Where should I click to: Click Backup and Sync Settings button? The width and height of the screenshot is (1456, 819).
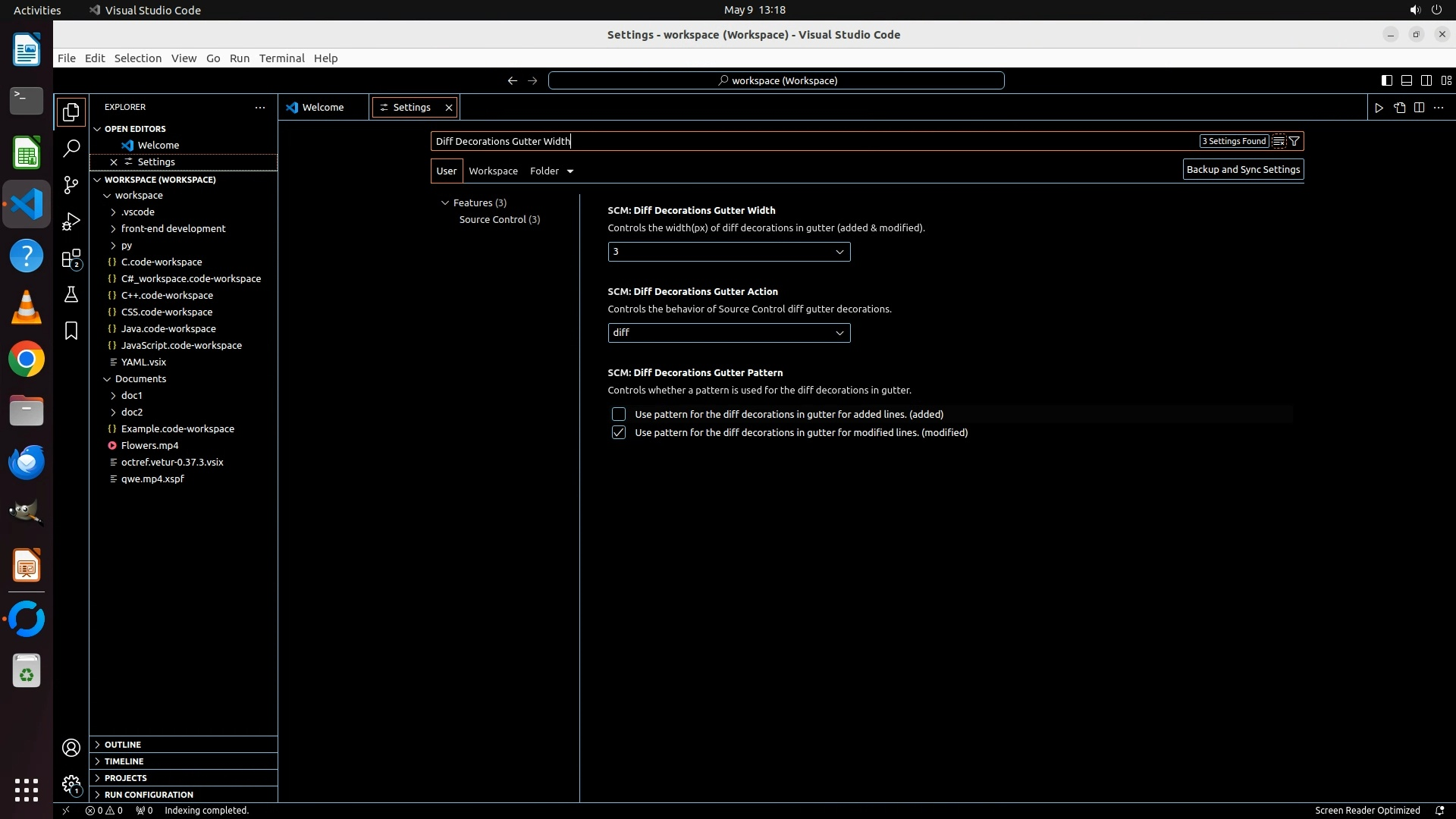[1243, 170]
